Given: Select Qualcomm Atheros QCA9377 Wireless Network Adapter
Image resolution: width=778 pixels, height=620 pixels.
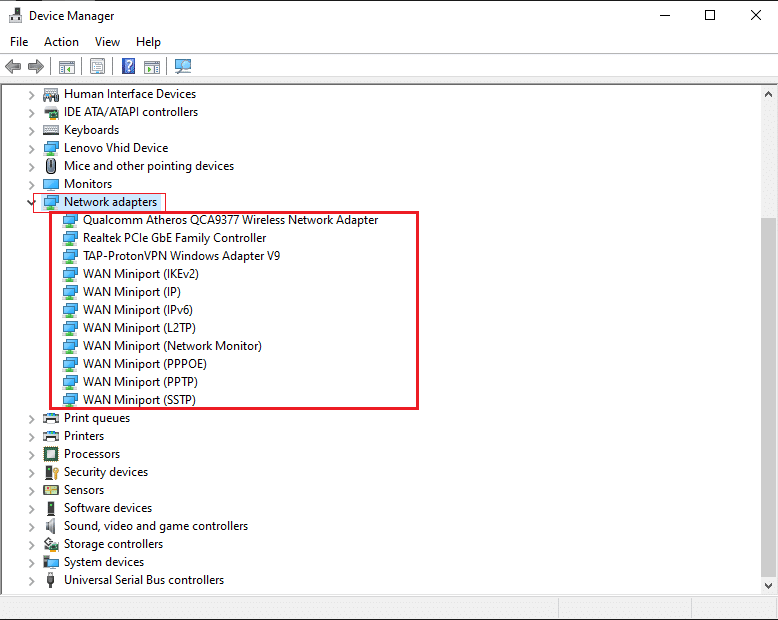Looking at the screenshot, I should coord(230,220).
